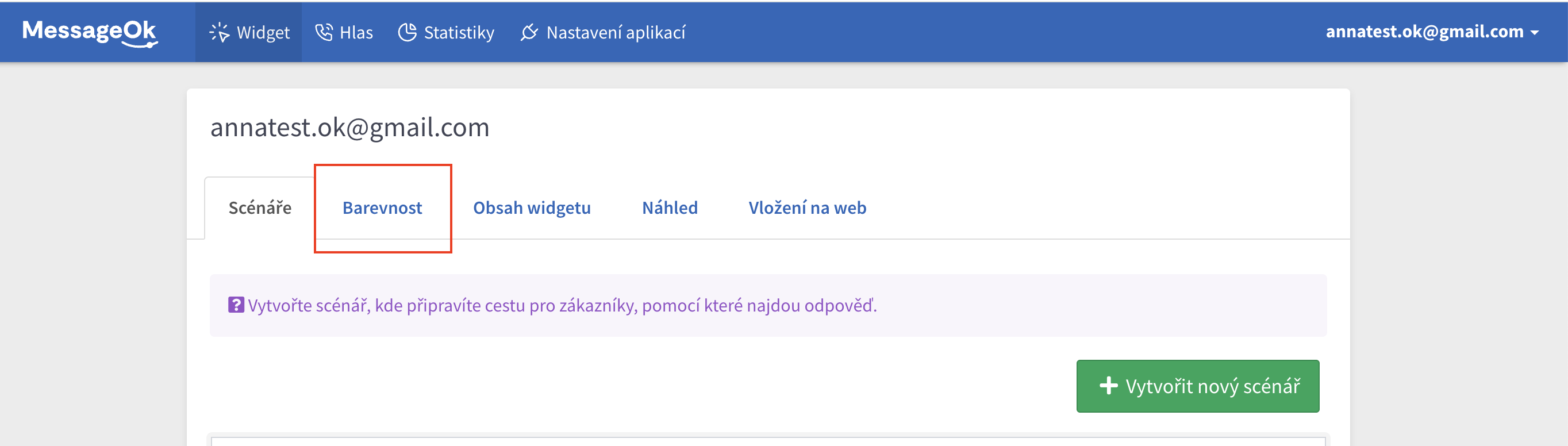Image resolution: width=1568 pixels, height=446 pixels.
Task: Switch to the Scénáře tab
Action: [x=260, y=208]
